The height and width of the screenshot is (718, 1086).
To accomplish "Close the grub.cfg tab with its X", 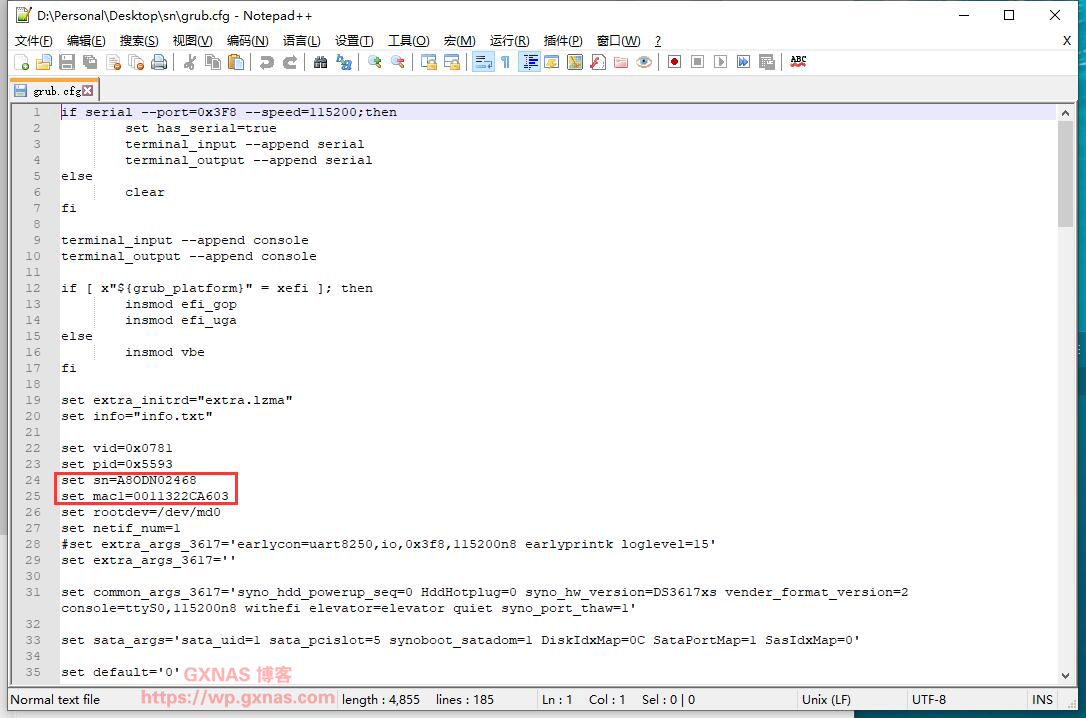I will coord(88,91).
